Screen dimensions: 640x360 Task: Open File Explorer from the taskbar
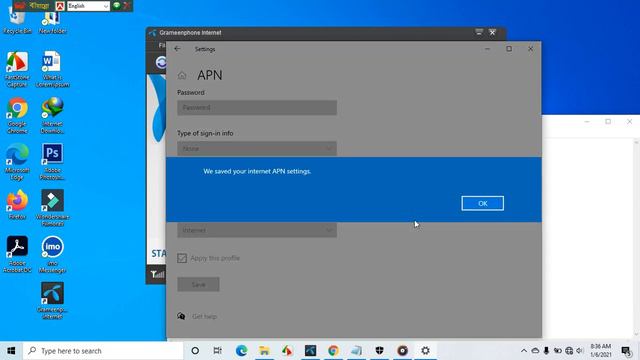[264, 351]
